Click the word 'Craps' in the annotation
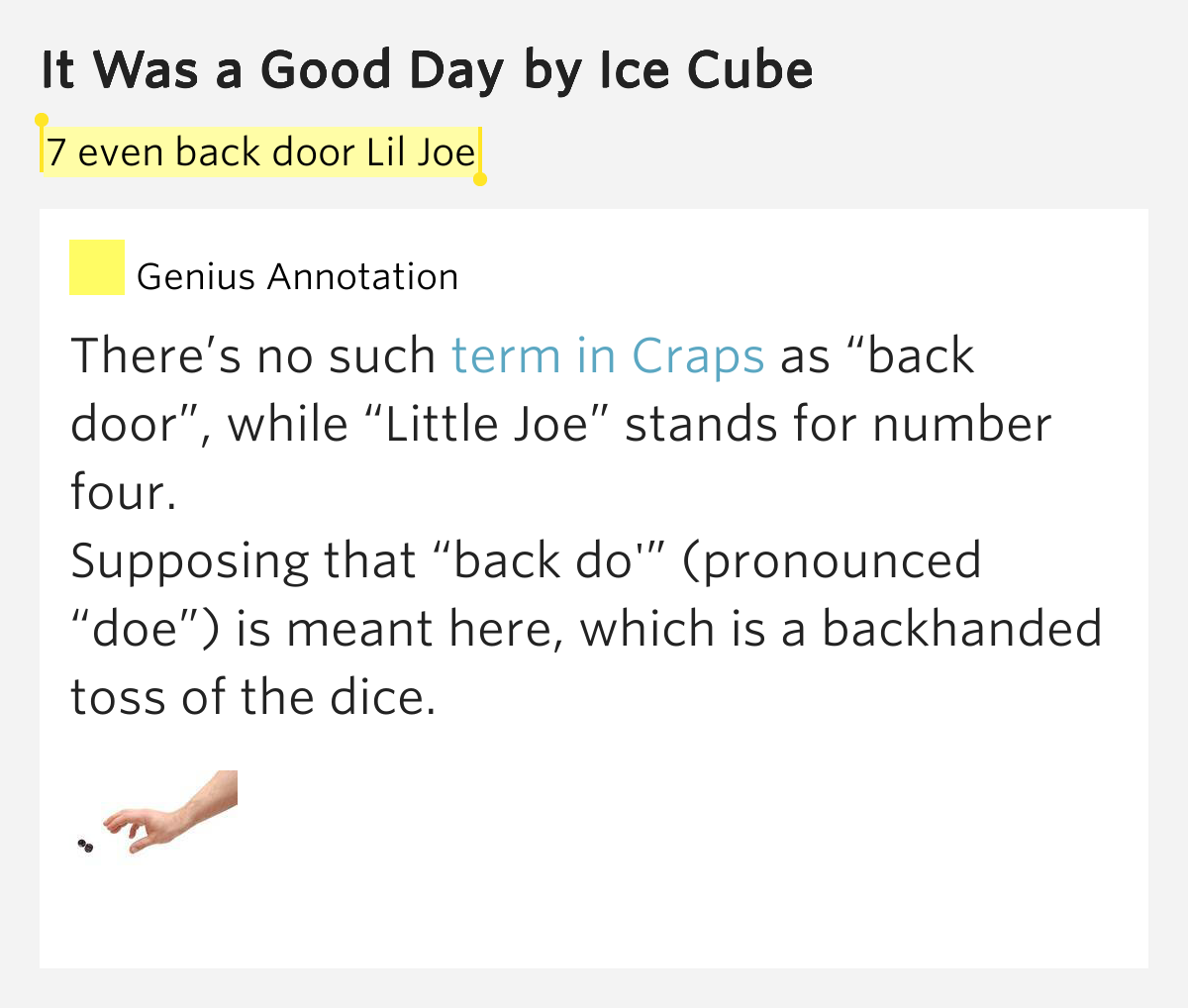The height and width of the screenshot is (1008, 1188). point(698,355)
